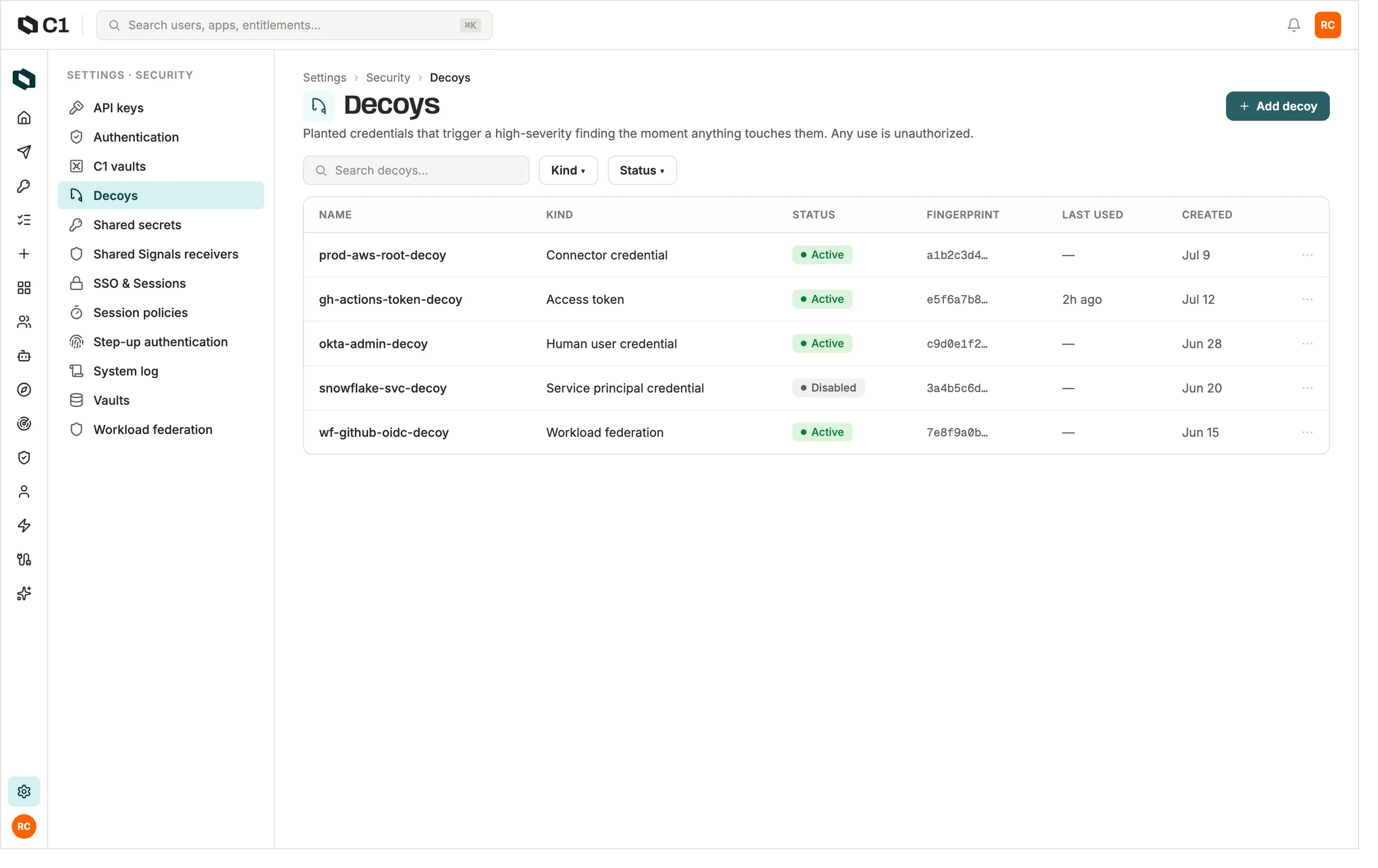Click fingerprint e5f6a7b8…
This screenshot has width=1378, height=868.
click(957, 299)
